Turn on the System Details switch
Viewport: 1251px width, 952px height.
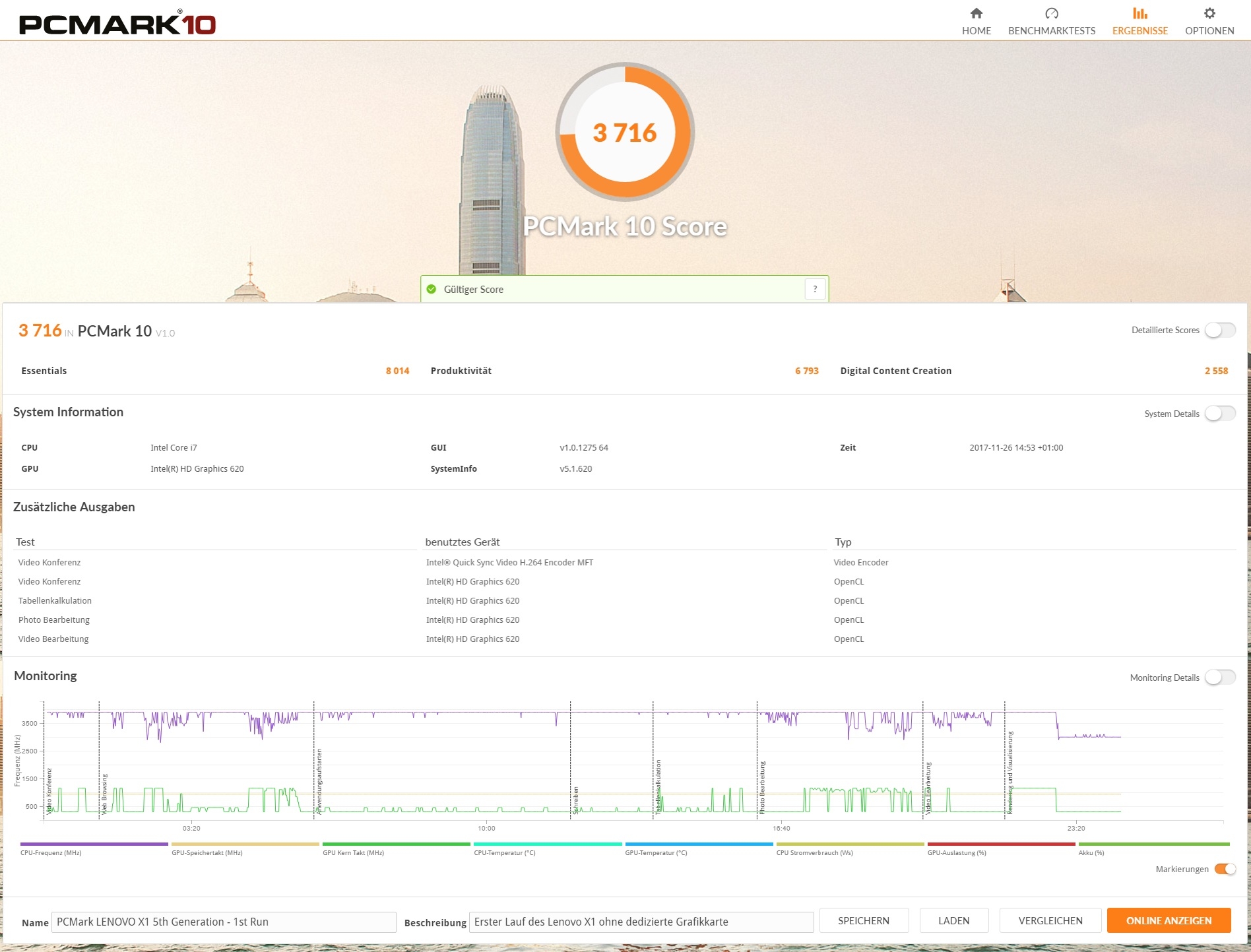click(1219, 414)
